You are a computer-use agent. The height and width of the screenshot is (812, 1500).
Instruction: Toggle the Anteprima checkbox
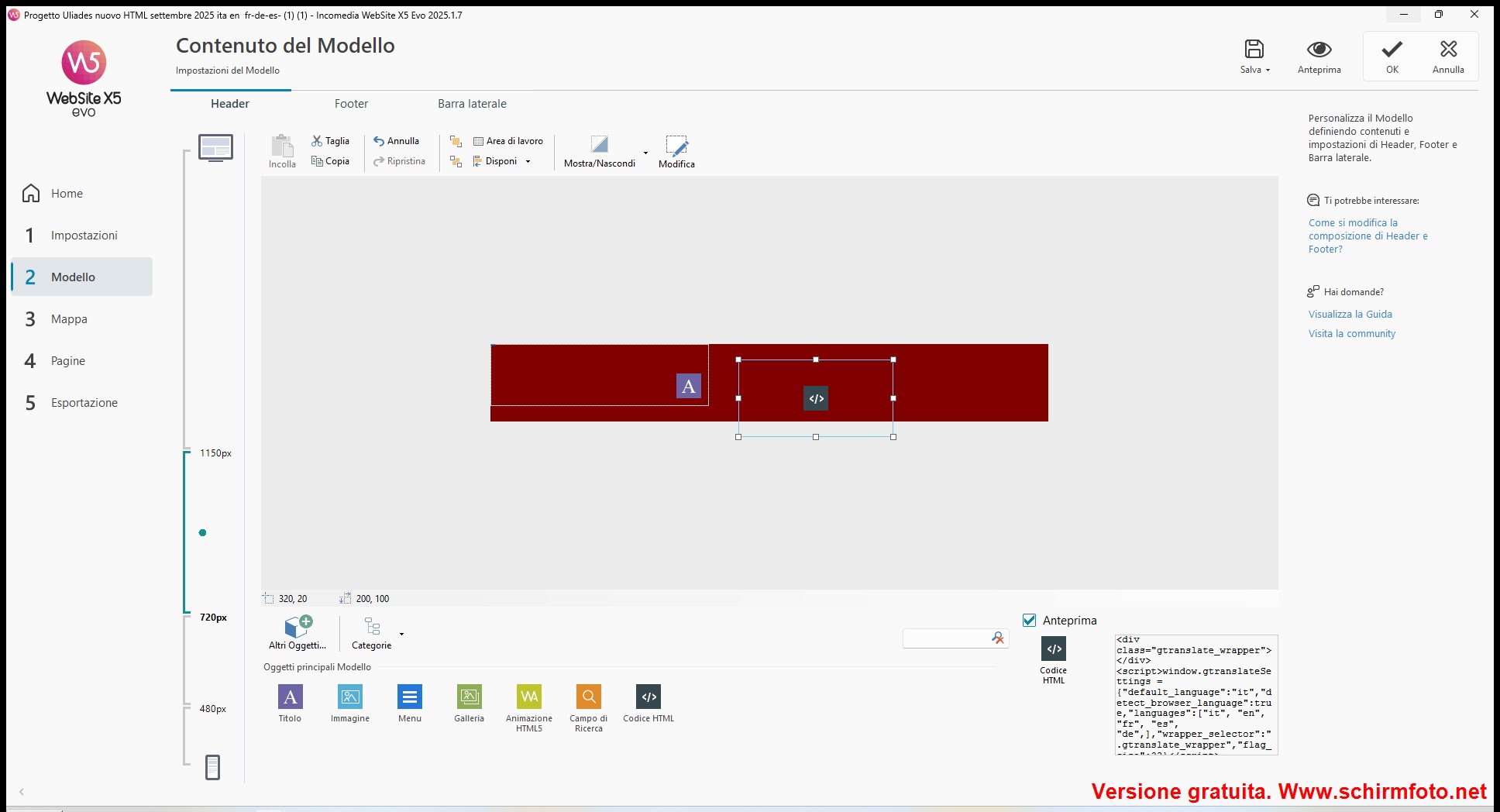pos(1030,620)
